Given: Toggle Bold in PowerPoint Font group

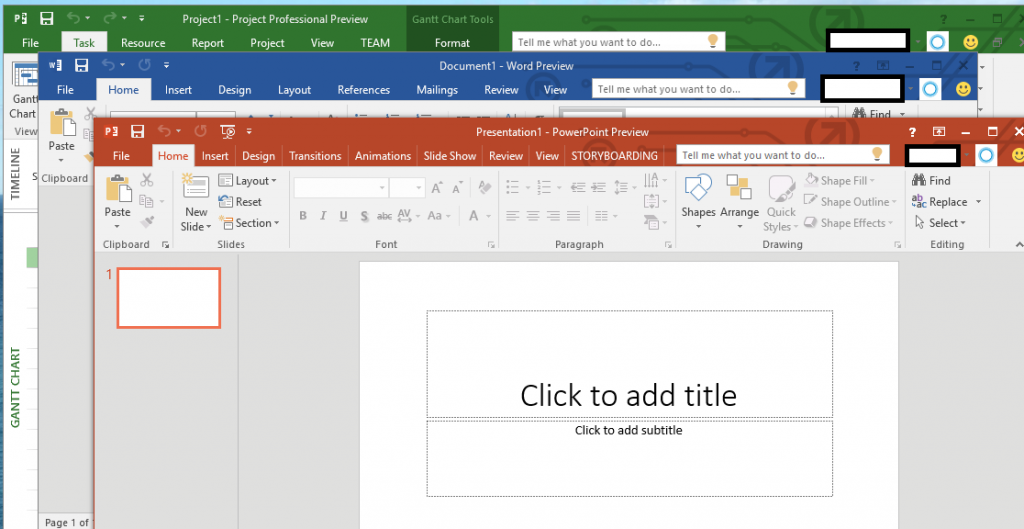Looking at the screenshot, I should point(303,216).
